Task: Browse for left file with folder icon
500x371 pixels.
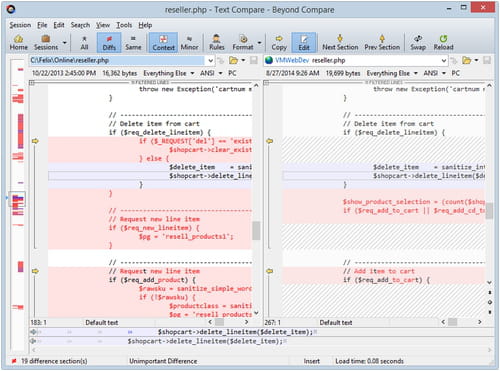Action: pos(233,60)
